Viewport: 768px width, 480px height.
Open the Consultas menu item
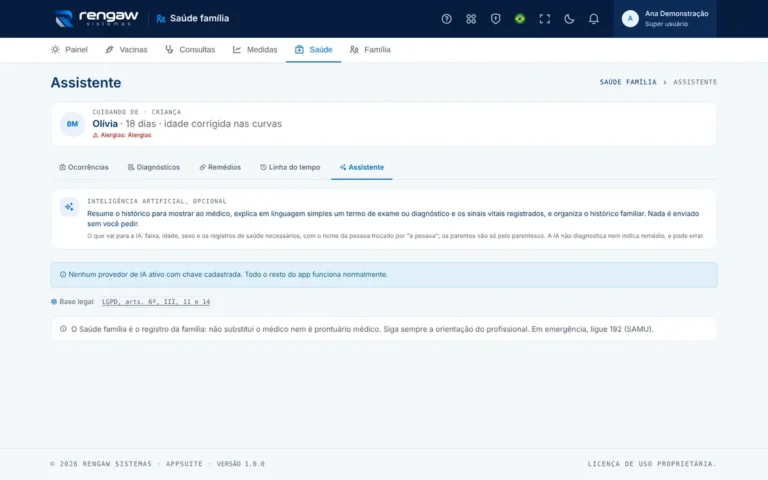(190, 49)
